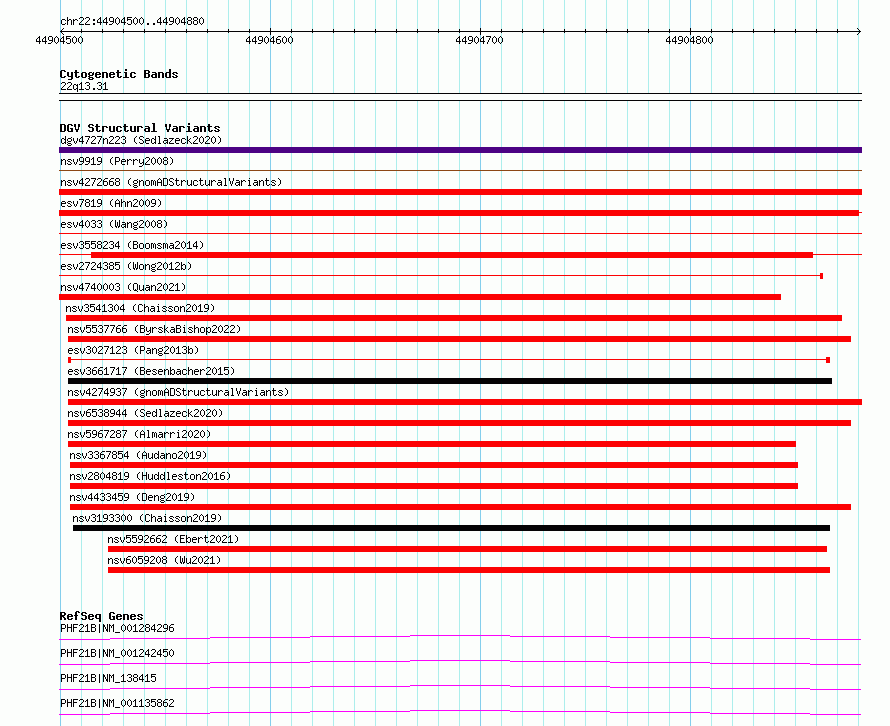The image size is (890, 726).
Task: Open variant nsv4740003 (Quan2021)
Action: click(123, 287)
